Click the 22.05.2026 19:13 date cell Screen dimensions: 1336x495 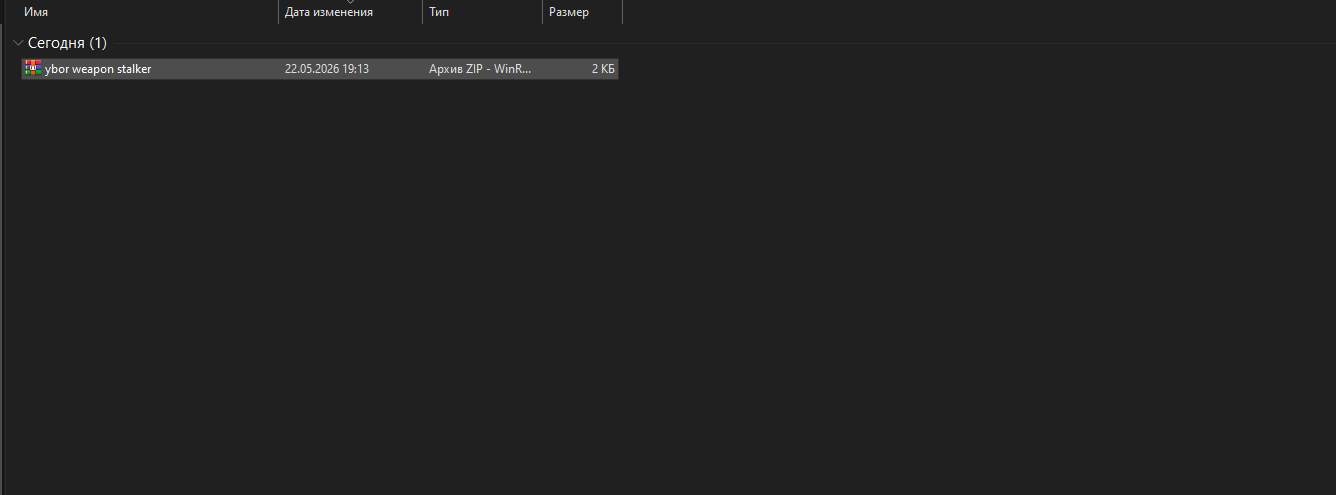(327, 69)
